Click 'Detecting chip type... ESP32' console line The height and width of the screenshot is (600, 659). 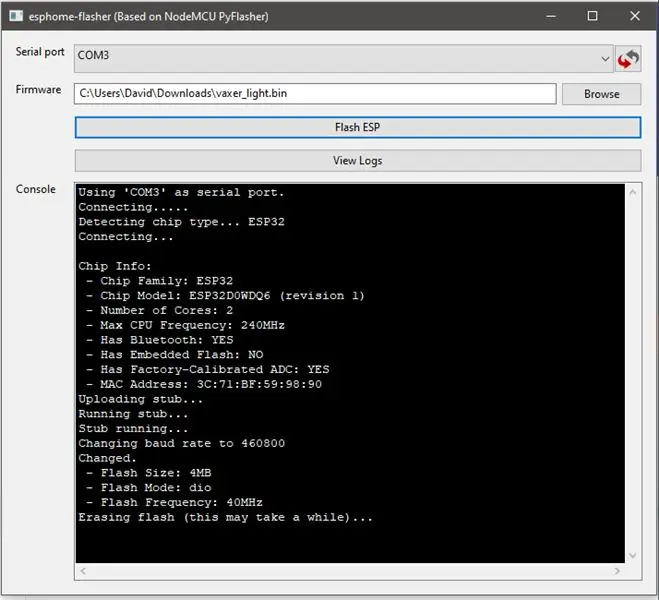pos(181,222)
